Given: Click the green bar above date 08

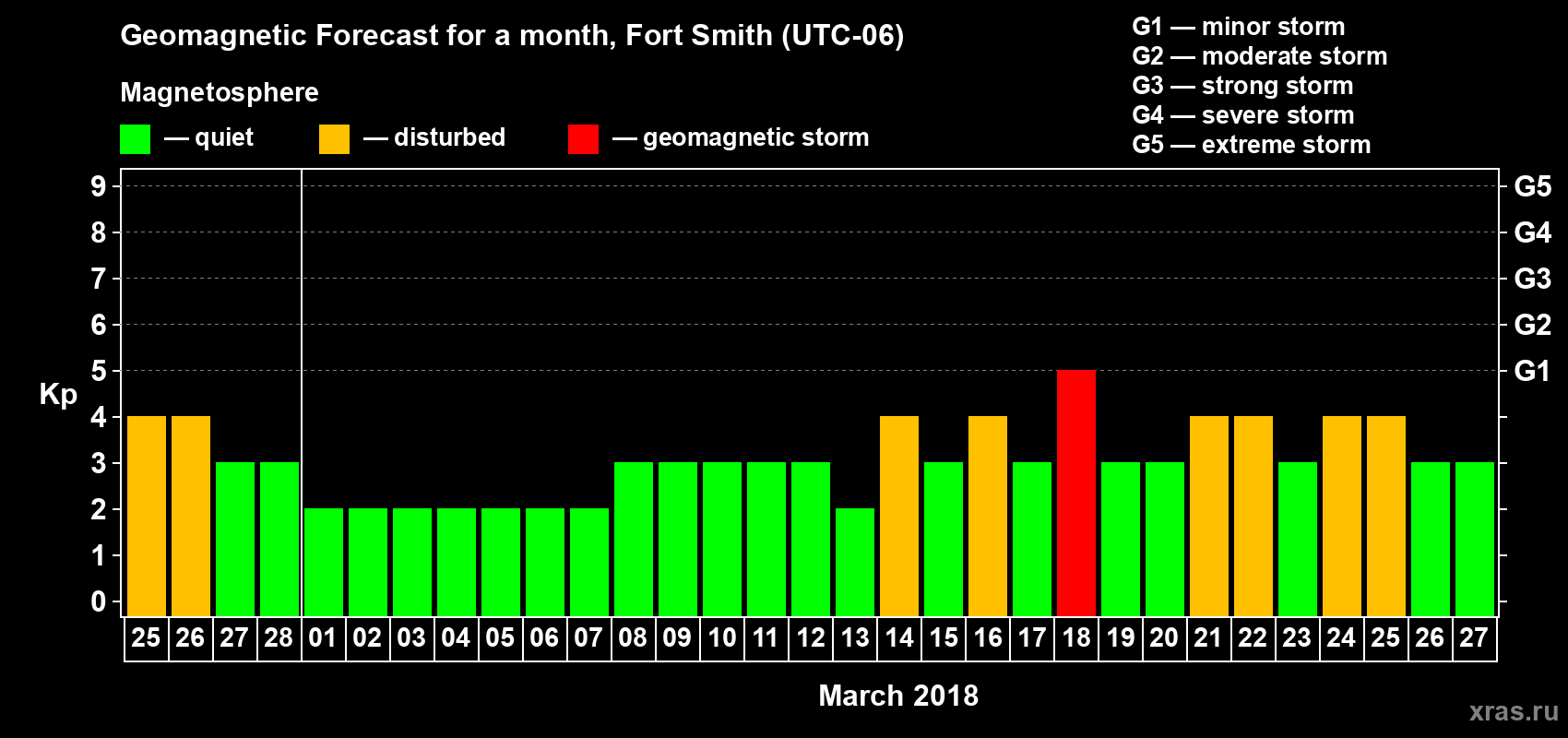Looking at the screenshot, I should [x=634, y=540].
